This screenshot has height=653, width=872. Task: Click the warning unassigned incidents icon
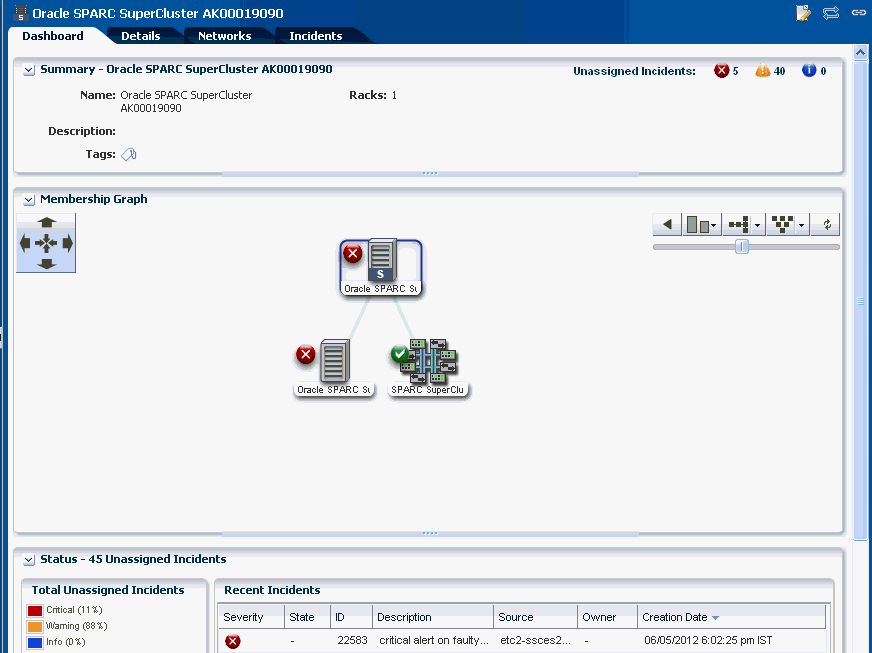[x=762, y=71]
